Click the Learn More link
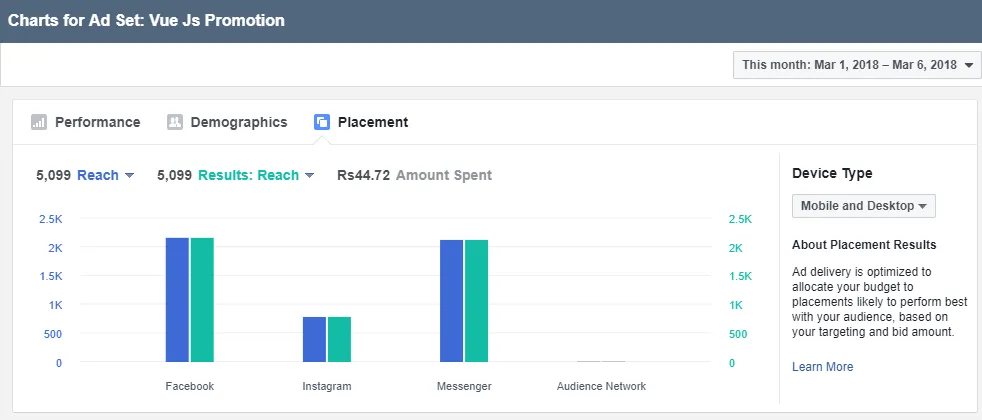982x420 pixels. pyautogui.click(x=822, y=367)
